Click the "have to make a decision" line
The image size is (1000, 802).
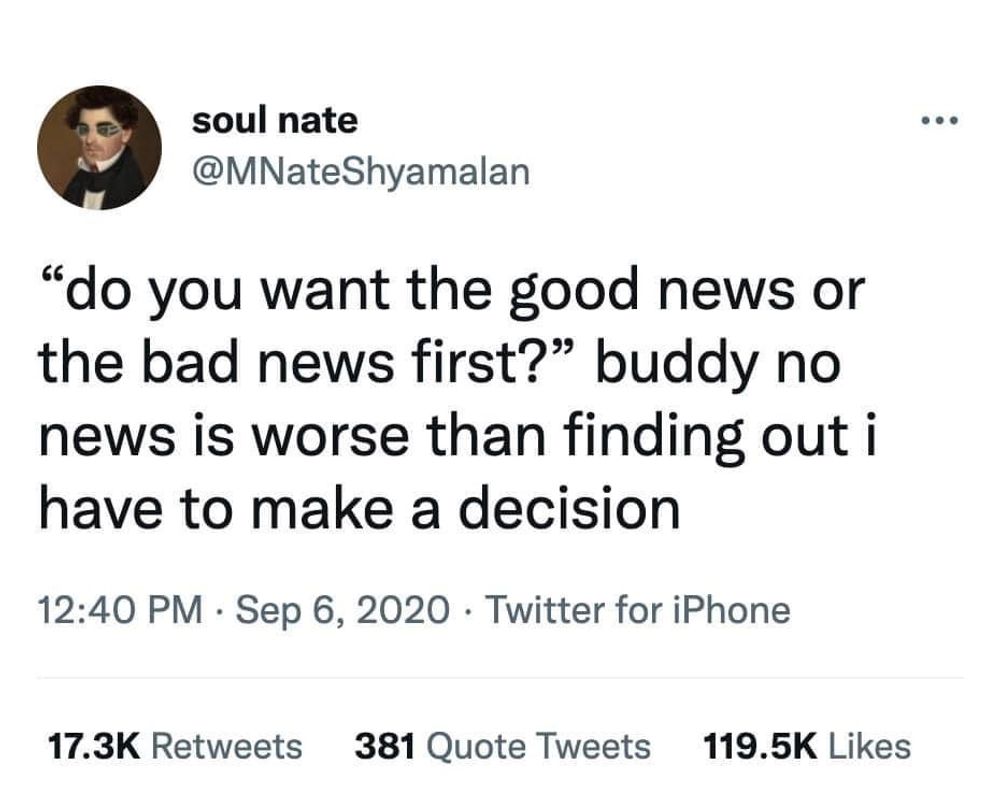[359, 509]
